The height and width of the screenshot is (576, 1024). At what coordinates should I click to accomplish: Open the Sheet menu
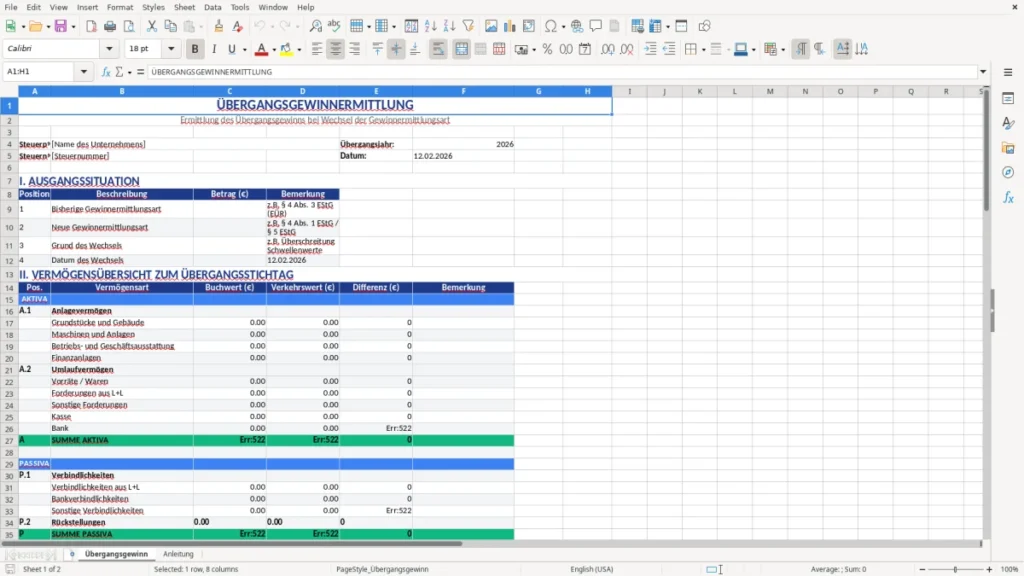coord(184,7)
